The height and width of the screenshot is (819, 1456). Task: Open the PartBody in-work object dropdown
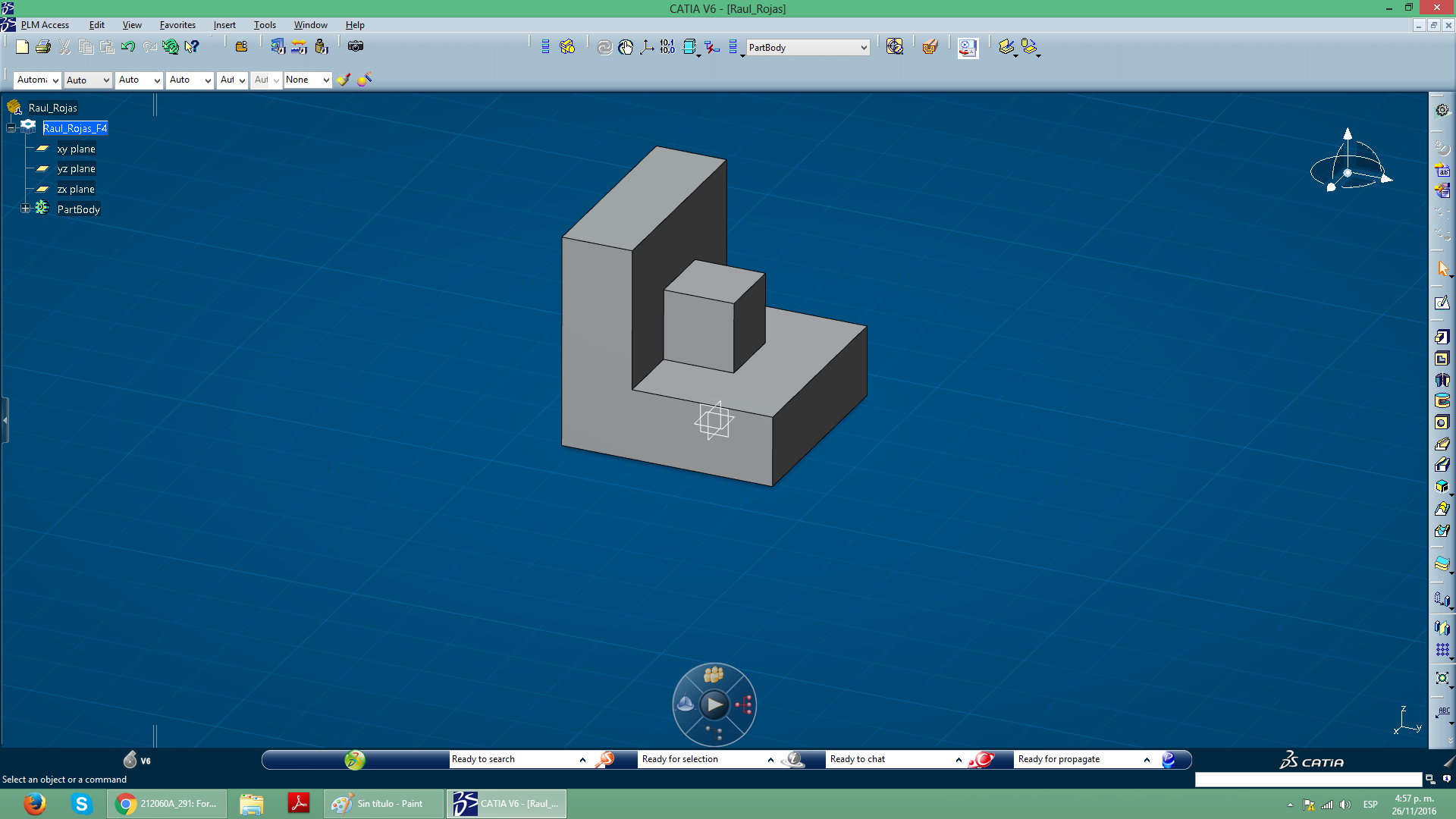pyautogui.click(x=864, y=48)
